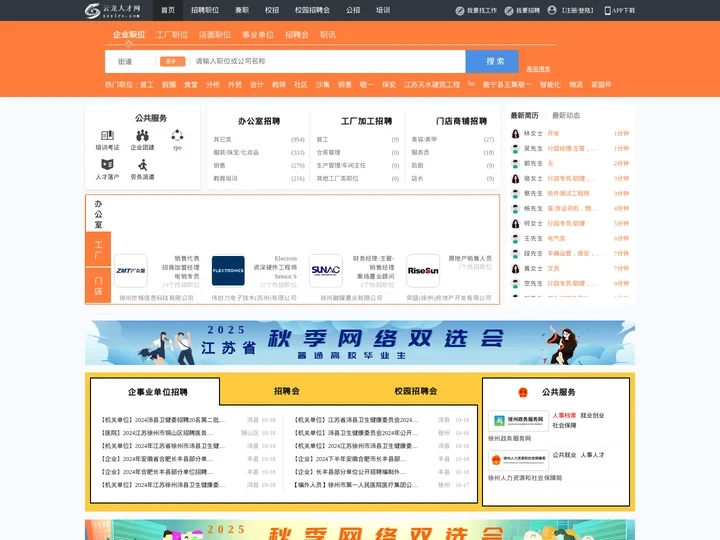The width and height of the screenshot is (720, 540).
Task: Open 仓库管理 factory category
Action: pyautogui.click(x=328, y=152)
